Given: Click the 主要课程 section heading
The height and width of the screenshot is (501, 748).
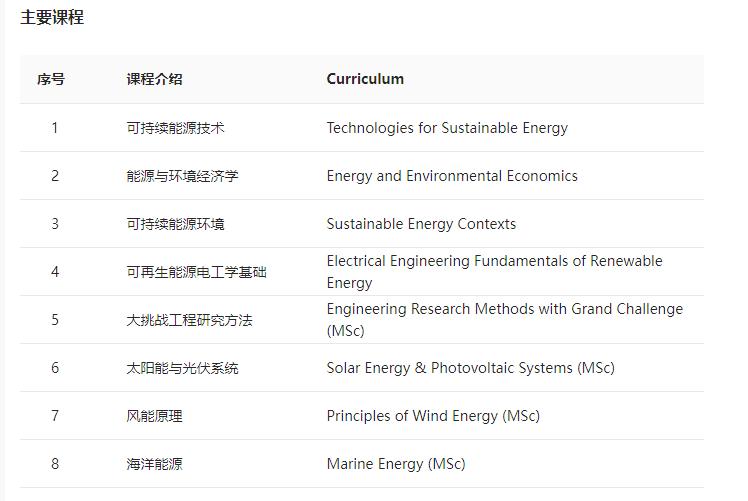Looking at the screenshot, I should tap(52, 17).
